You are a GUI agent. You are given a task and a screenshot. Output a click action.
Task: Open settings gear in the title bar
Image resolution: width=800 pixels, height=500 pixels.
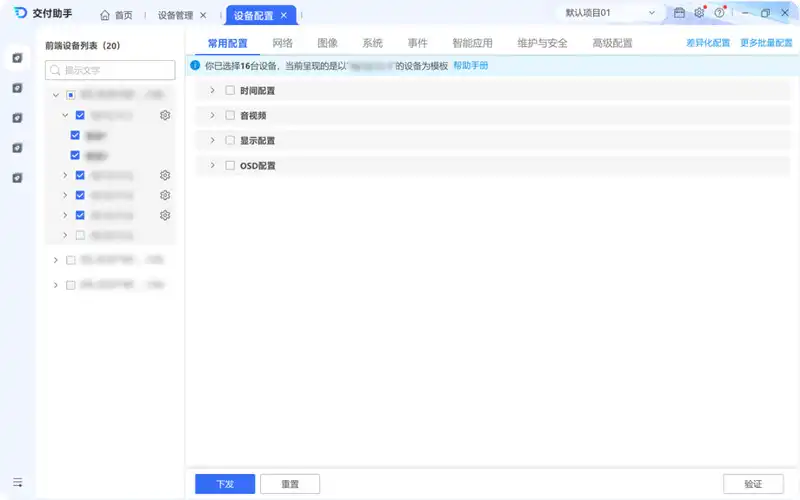[x=699, y=13]
